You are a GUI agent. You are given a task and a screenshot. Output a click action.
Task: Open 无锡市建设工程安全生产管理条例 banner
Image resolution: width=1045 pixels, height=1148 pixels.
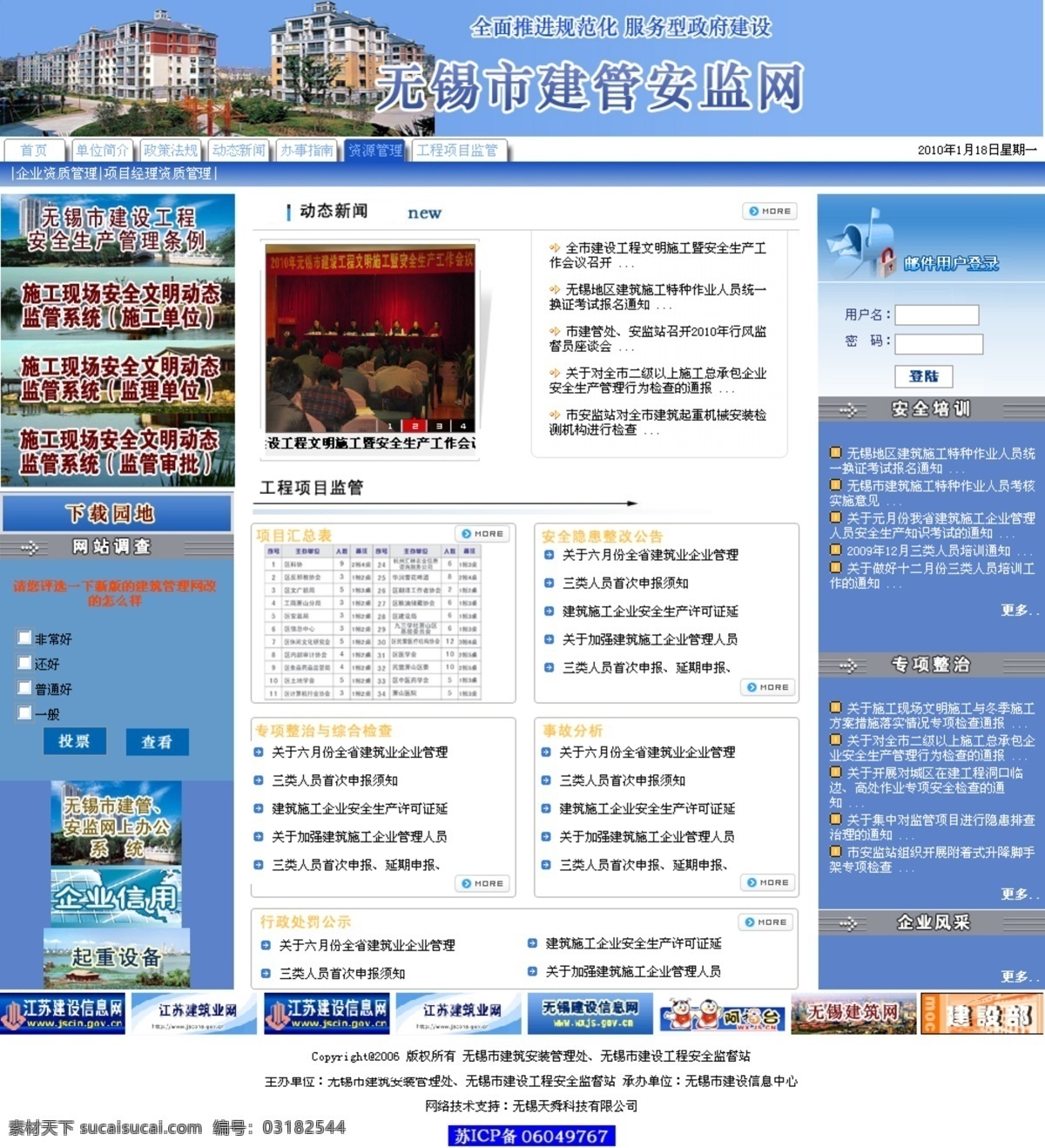[118, 230]
